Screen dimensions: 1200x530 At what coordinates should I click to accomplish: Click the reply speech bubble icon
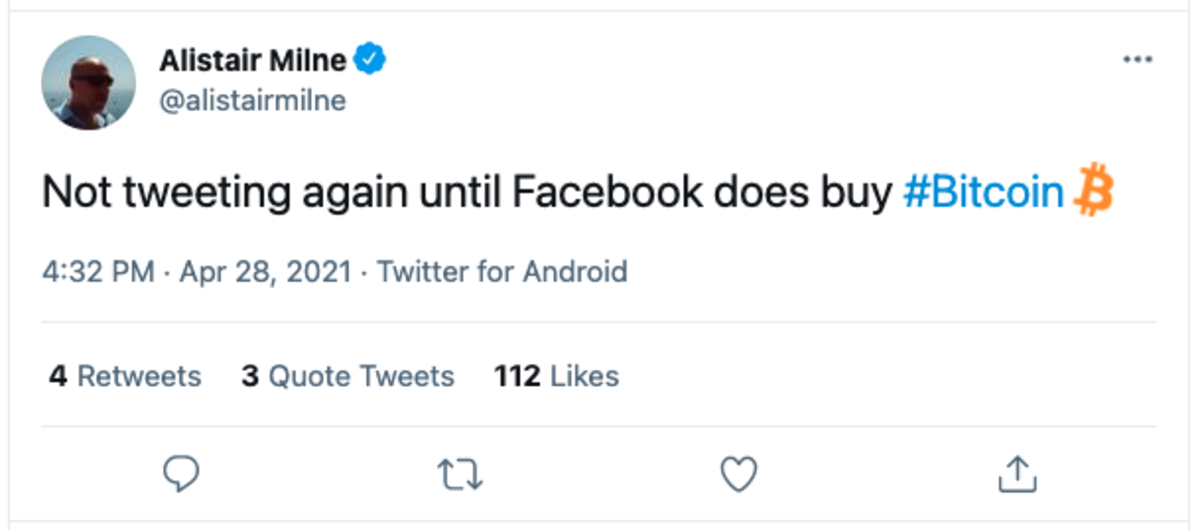click(x=181, y=474)
